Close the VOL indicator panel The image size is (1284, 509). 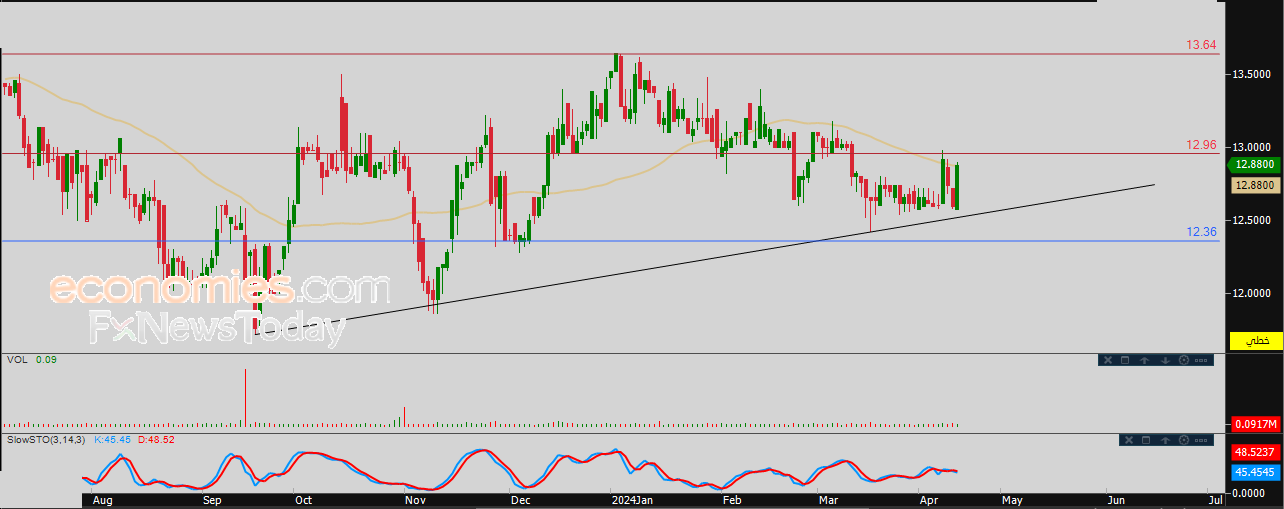click(1108, 360)
